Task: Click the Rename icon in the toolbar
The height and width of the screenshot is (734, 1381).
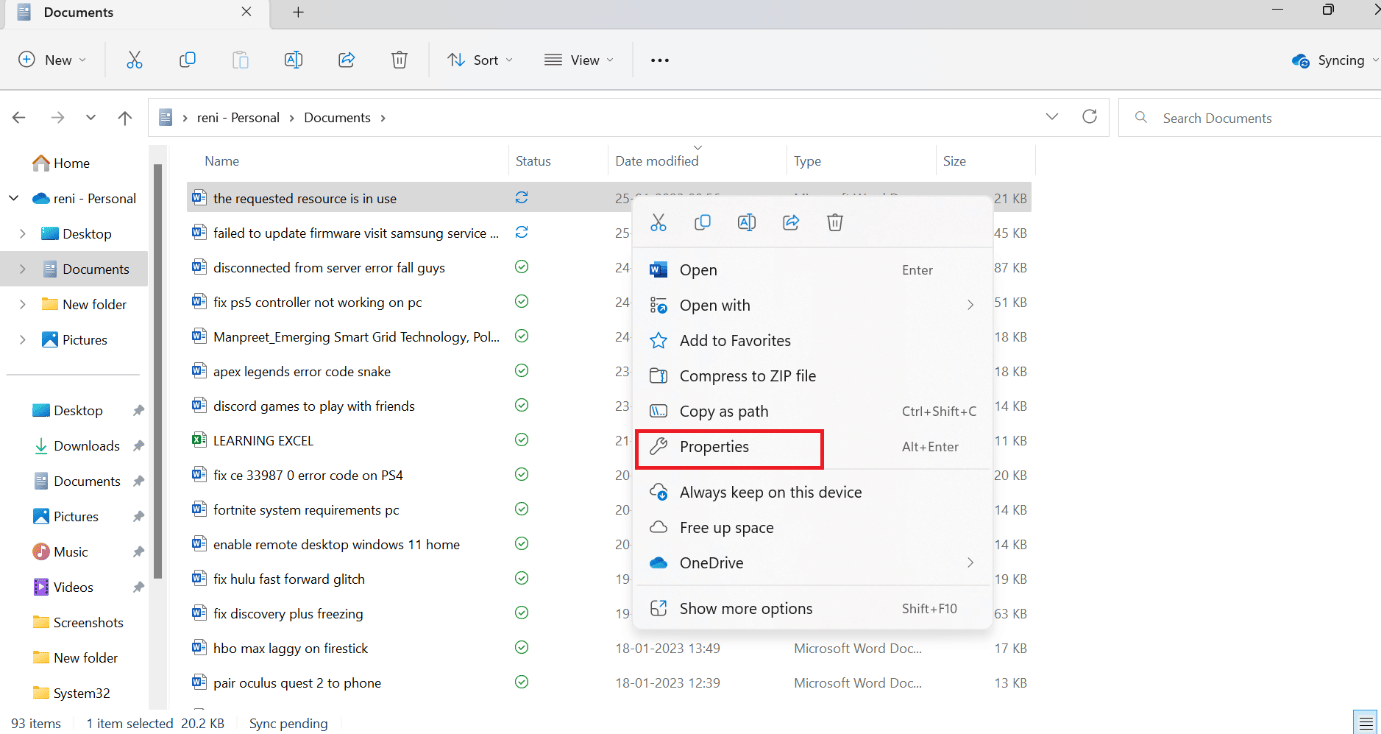Action: tap(293, 60)
